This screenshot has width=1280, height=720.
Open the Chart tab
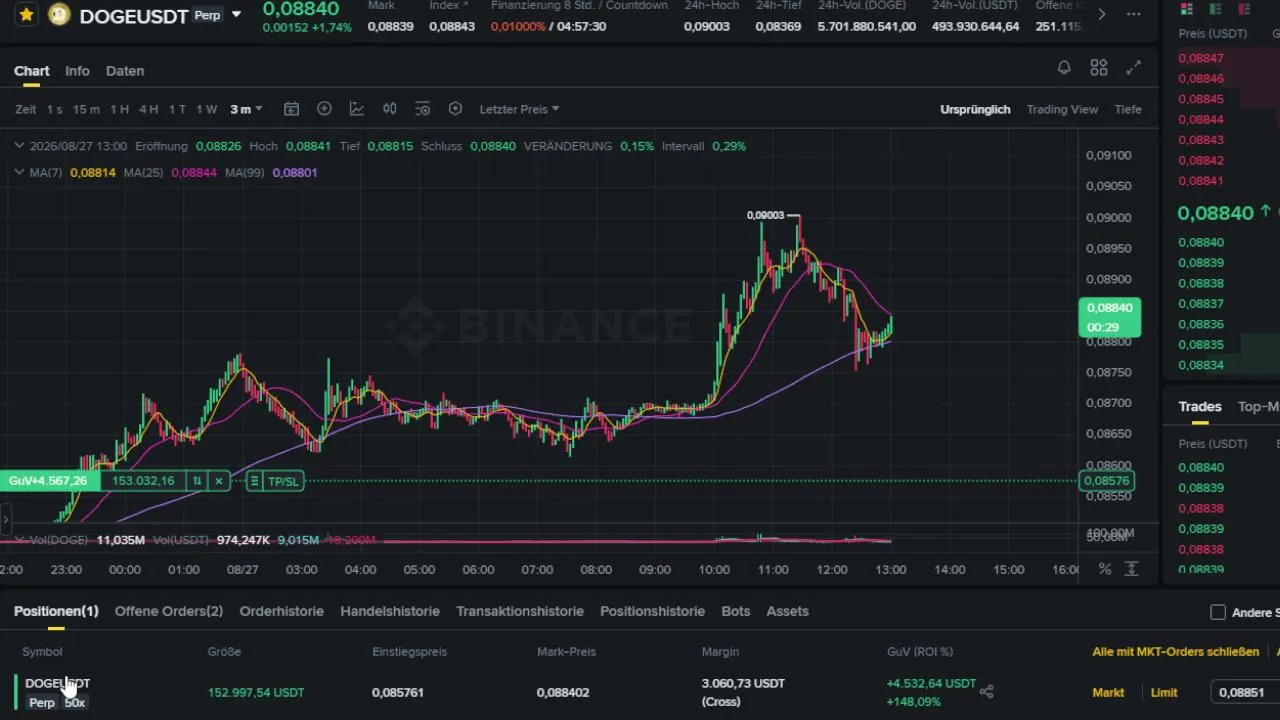[x=32, y=71]
